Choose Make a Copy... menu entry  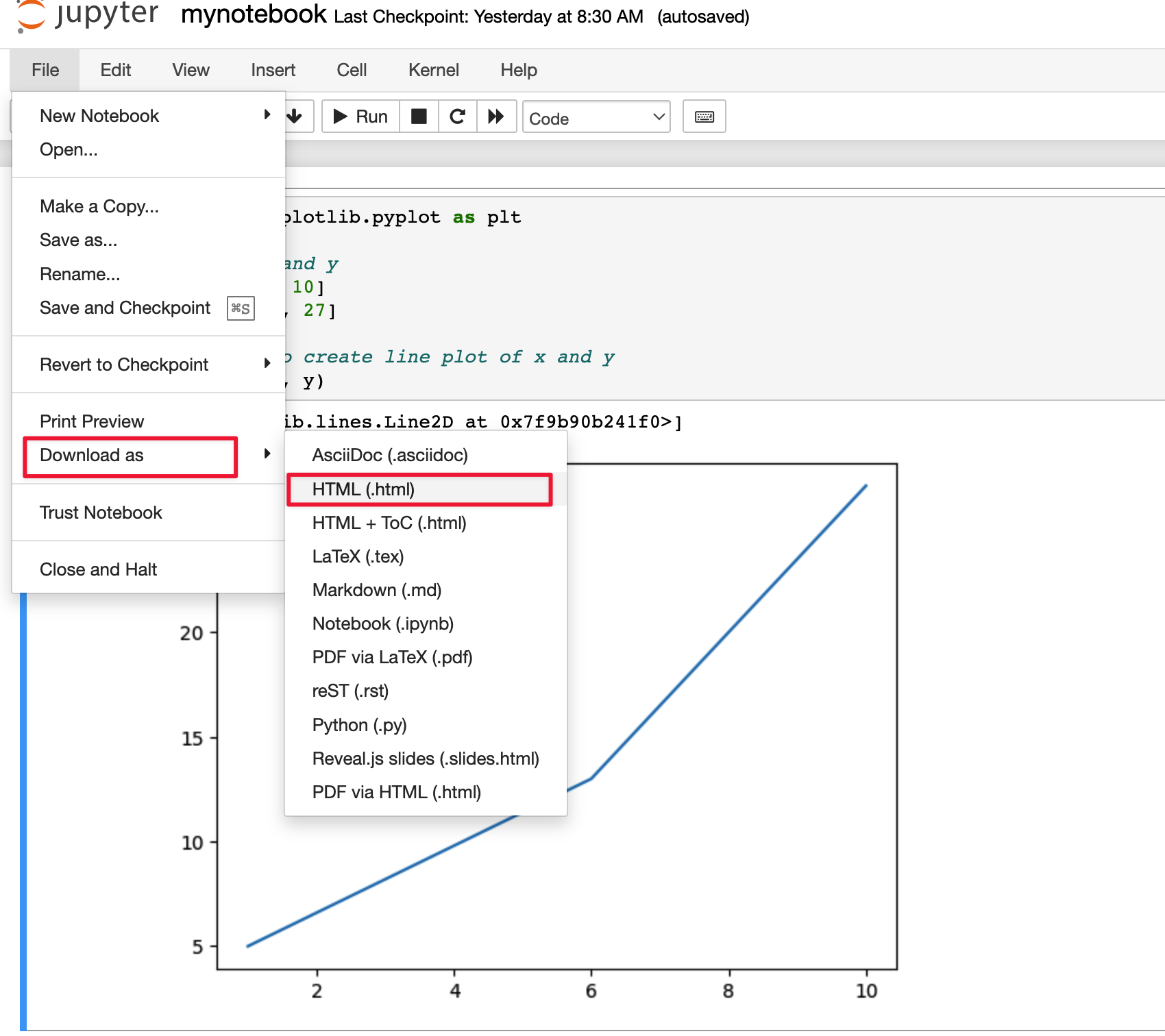tap(148, 206)
